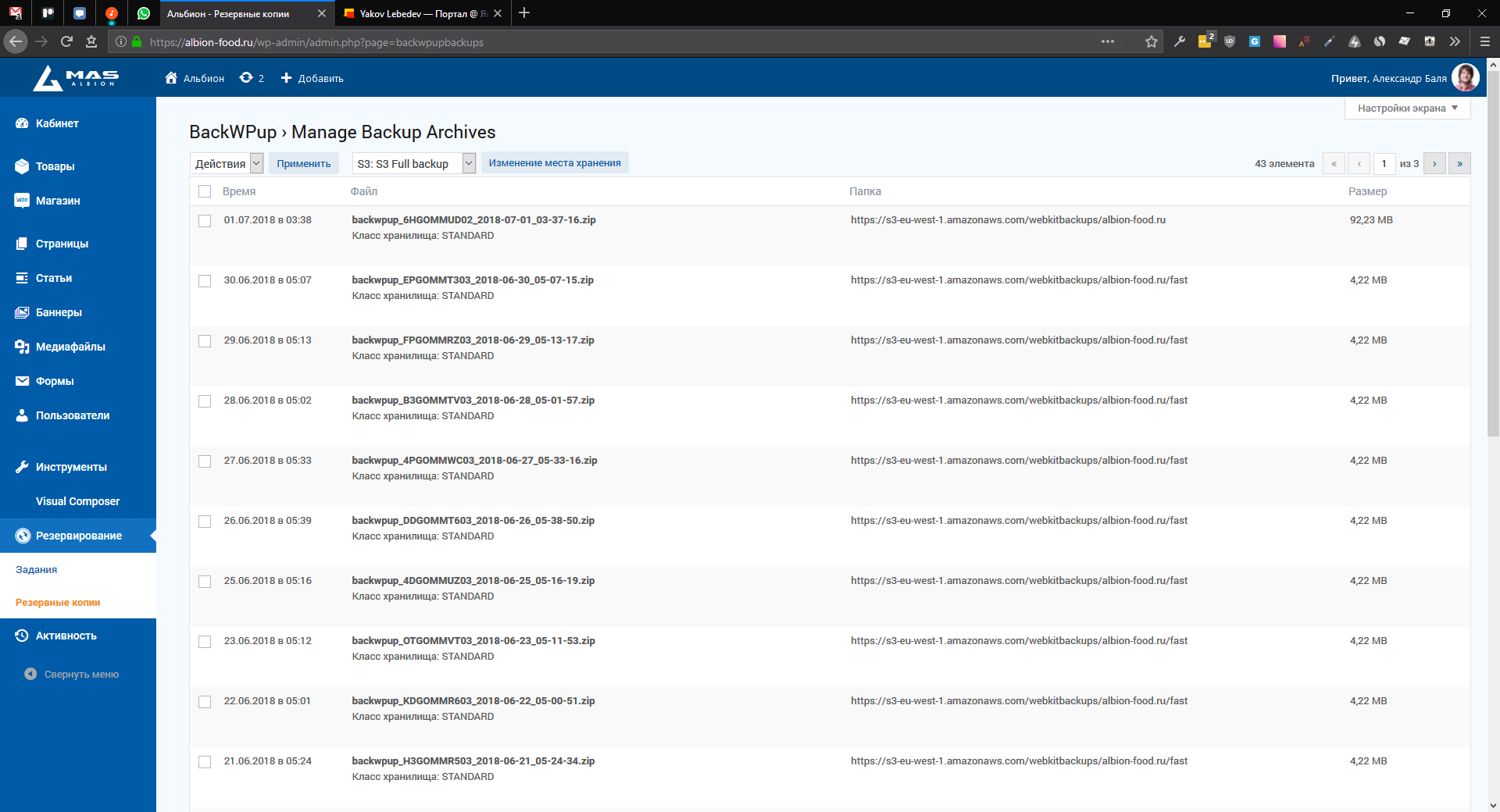Go to Пользователи in the sidebar
1500x812 pixels.
(72, 415)
